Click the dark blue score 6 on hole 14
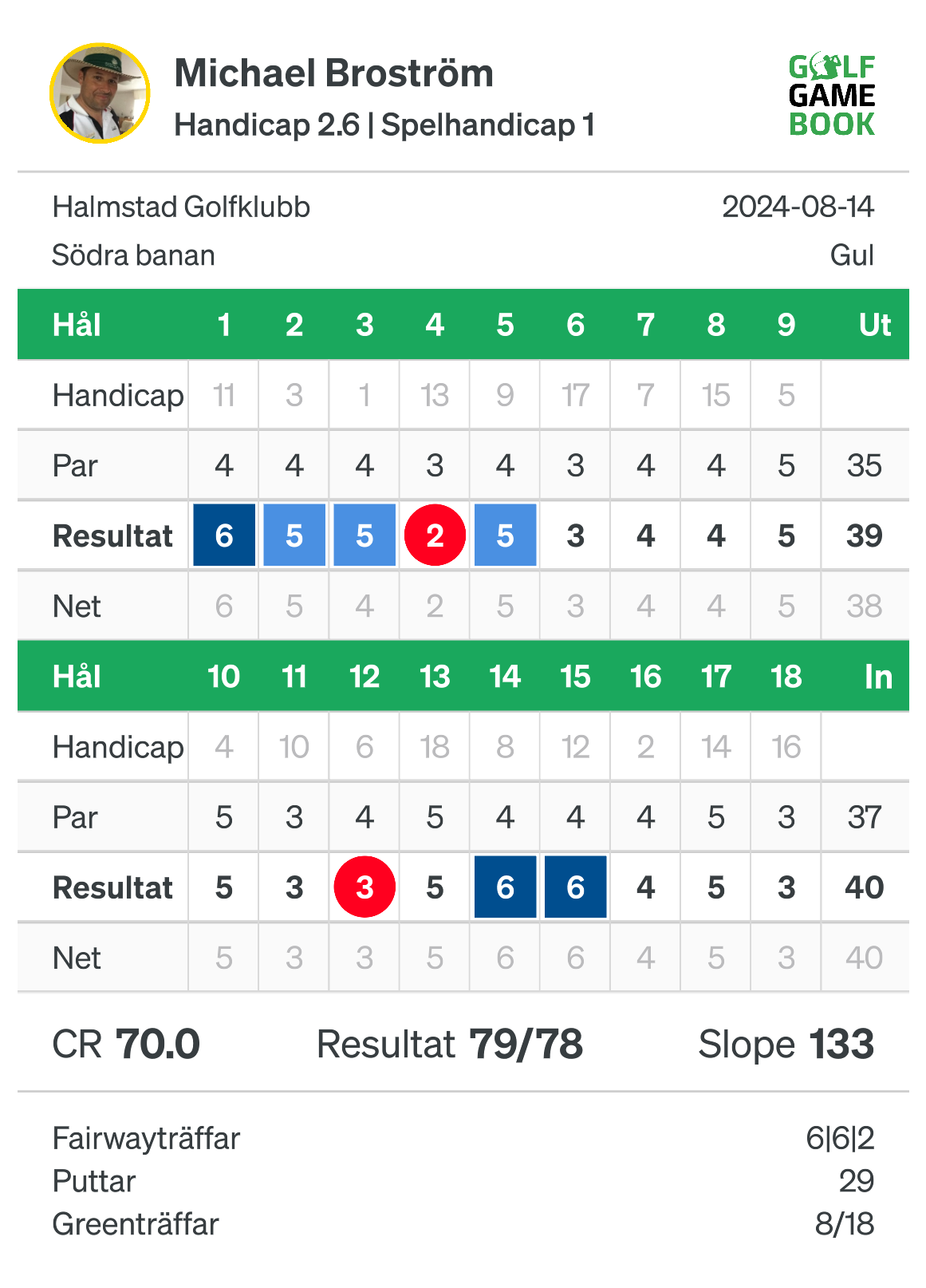This screenshot has height=1288, width=926. 505,887
